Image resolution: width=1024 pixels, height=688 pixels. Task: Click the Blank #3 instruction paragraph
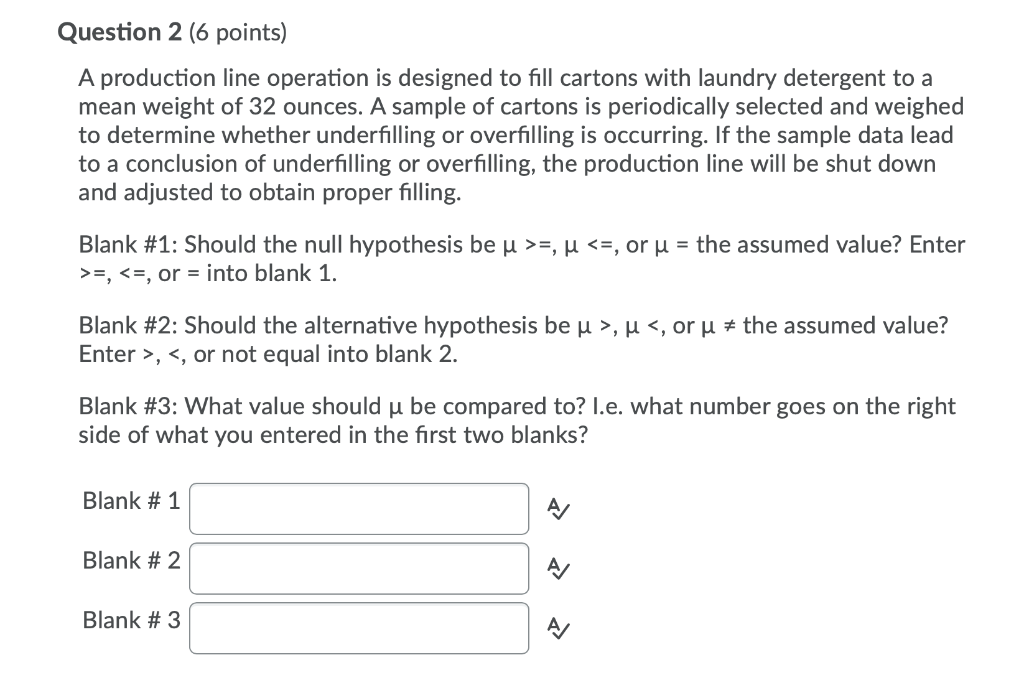coord(516,420)
